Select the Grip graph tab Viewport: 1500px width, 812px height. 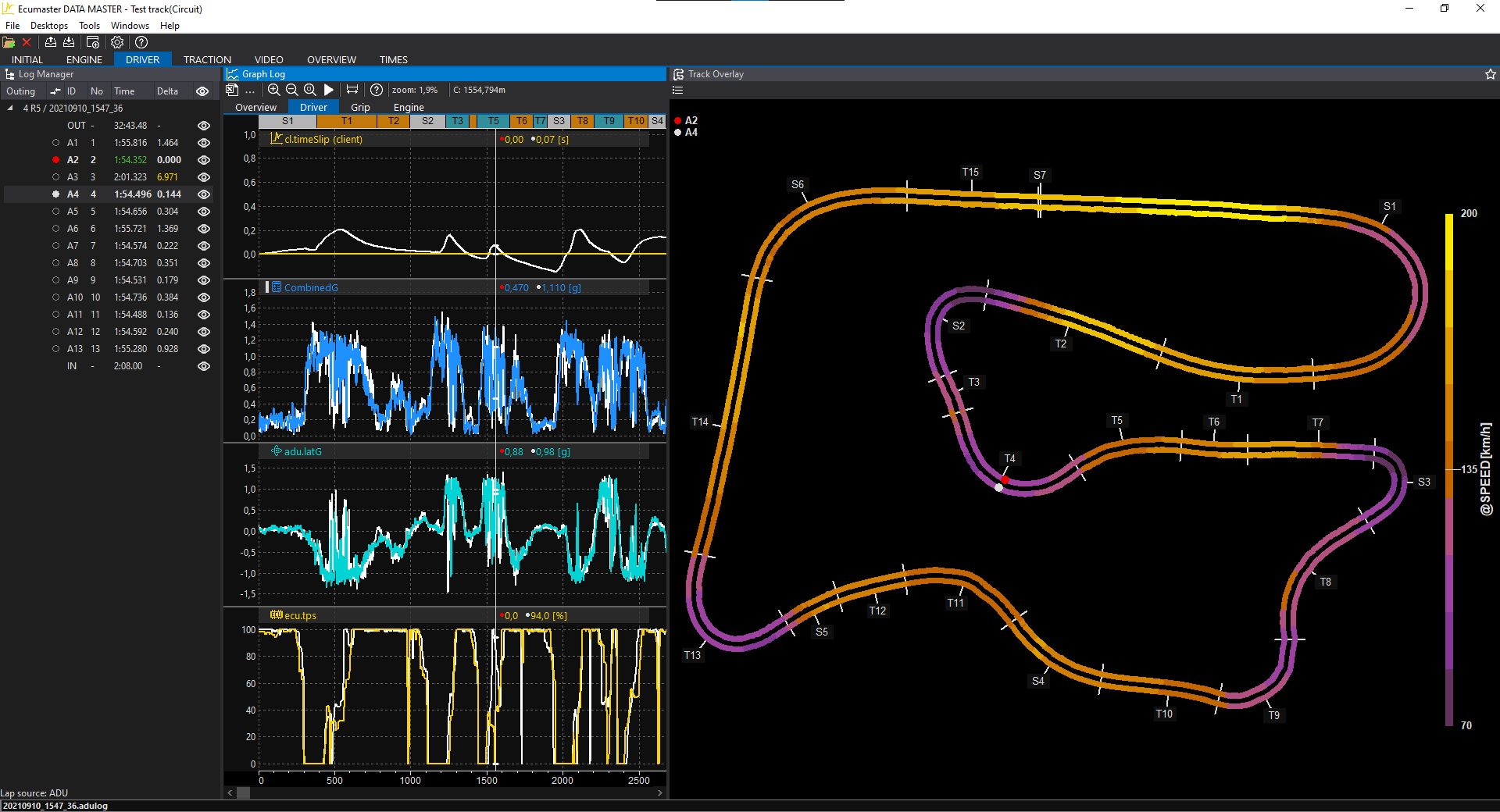[360, 107]
